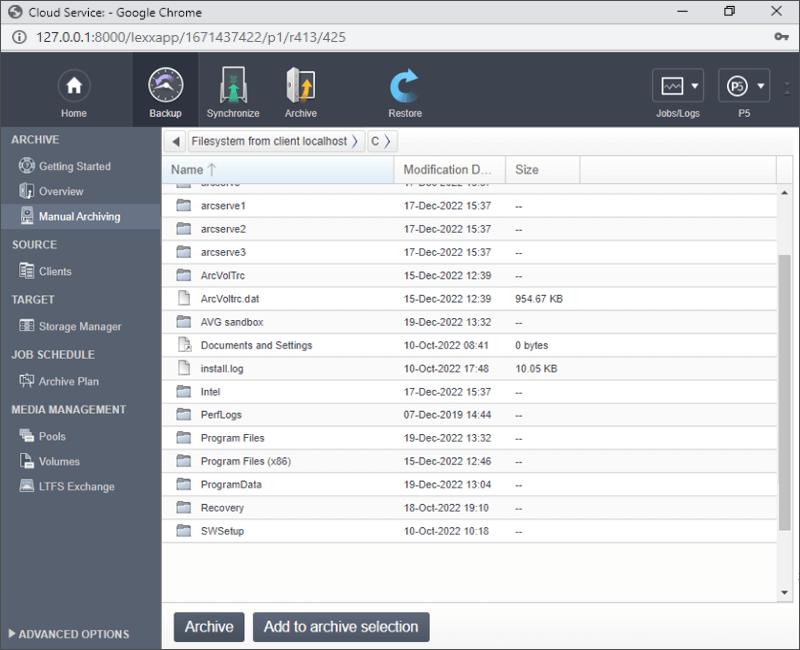The image size is (800, 650).
Task: Select the Recovery folder row
Action: pos(469,508)
